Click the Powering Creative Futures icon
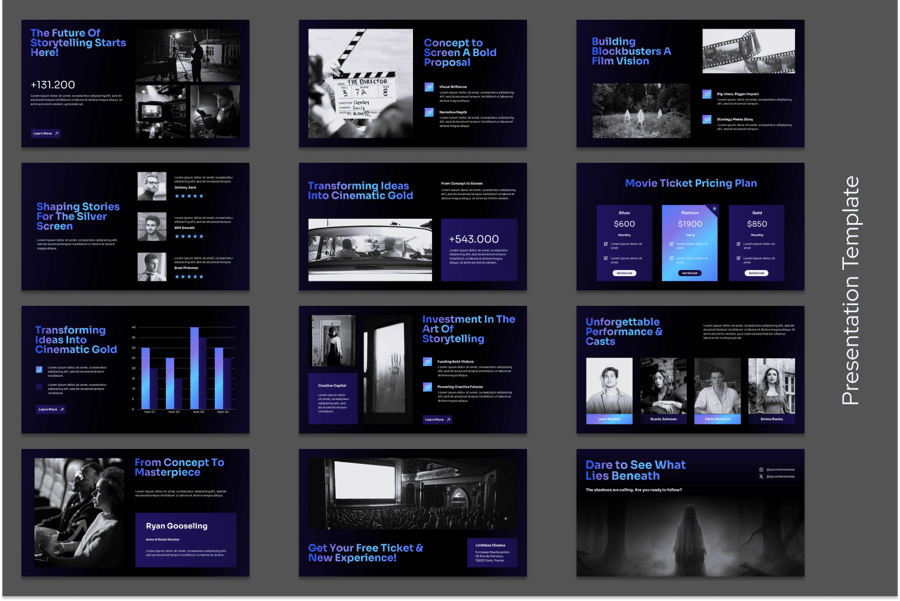 (428, 387)
